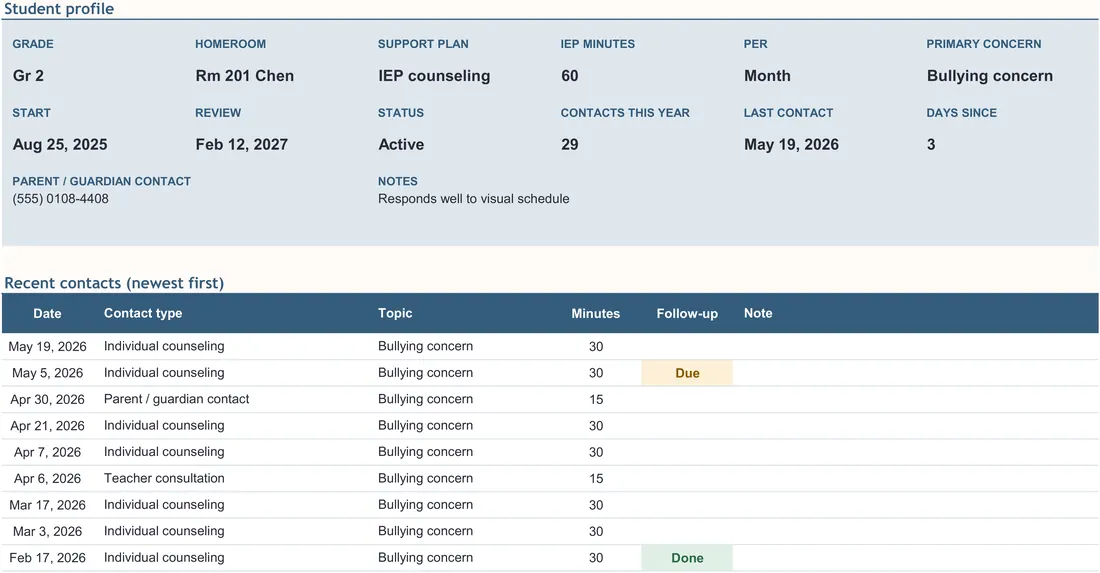Click the Teacher consultation cell
1100x573 pixels.
pyautogui.click(x=164, y=478)
